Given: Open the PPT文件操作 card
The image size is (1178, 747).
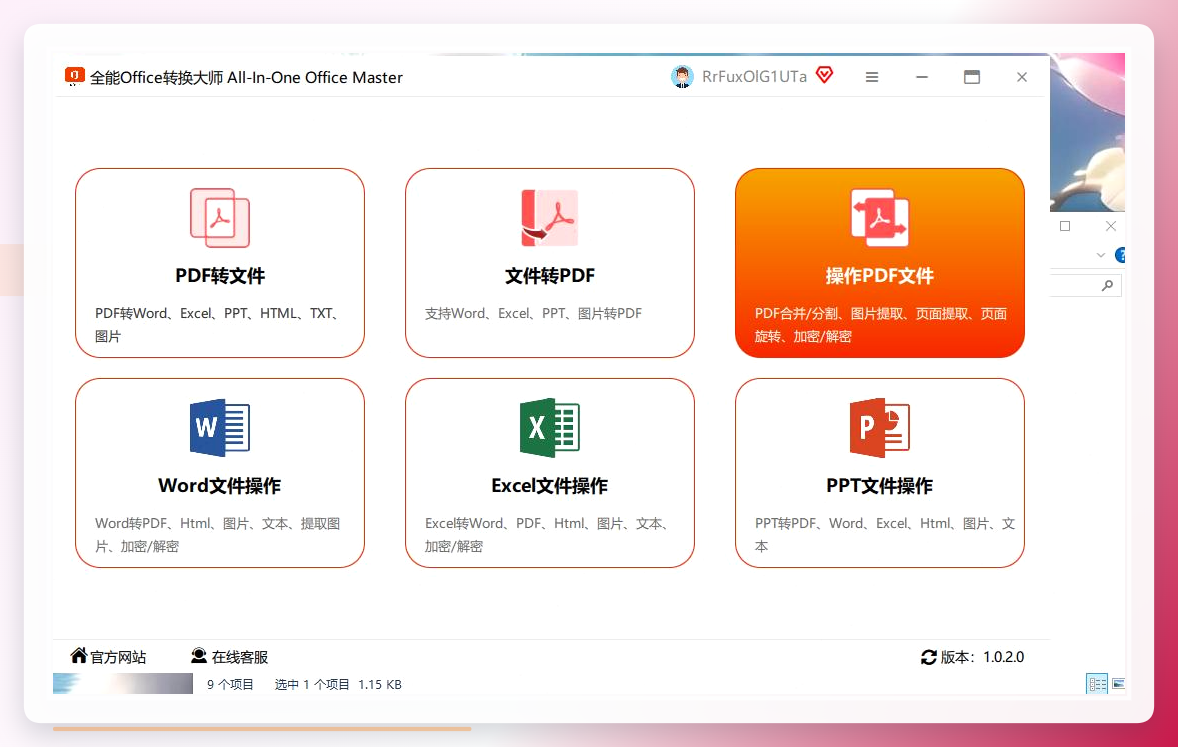Looking at the screenshot, I should [880, 473].
